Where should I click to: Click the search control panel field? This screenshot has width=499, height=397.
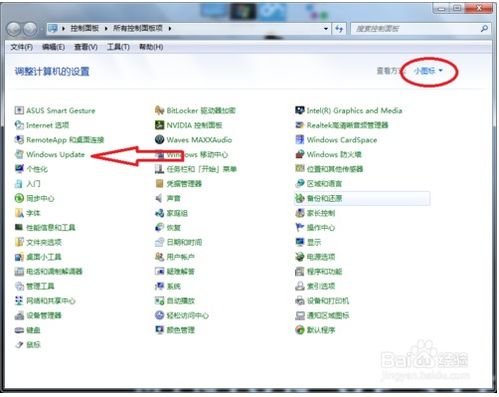pos(417,29)
